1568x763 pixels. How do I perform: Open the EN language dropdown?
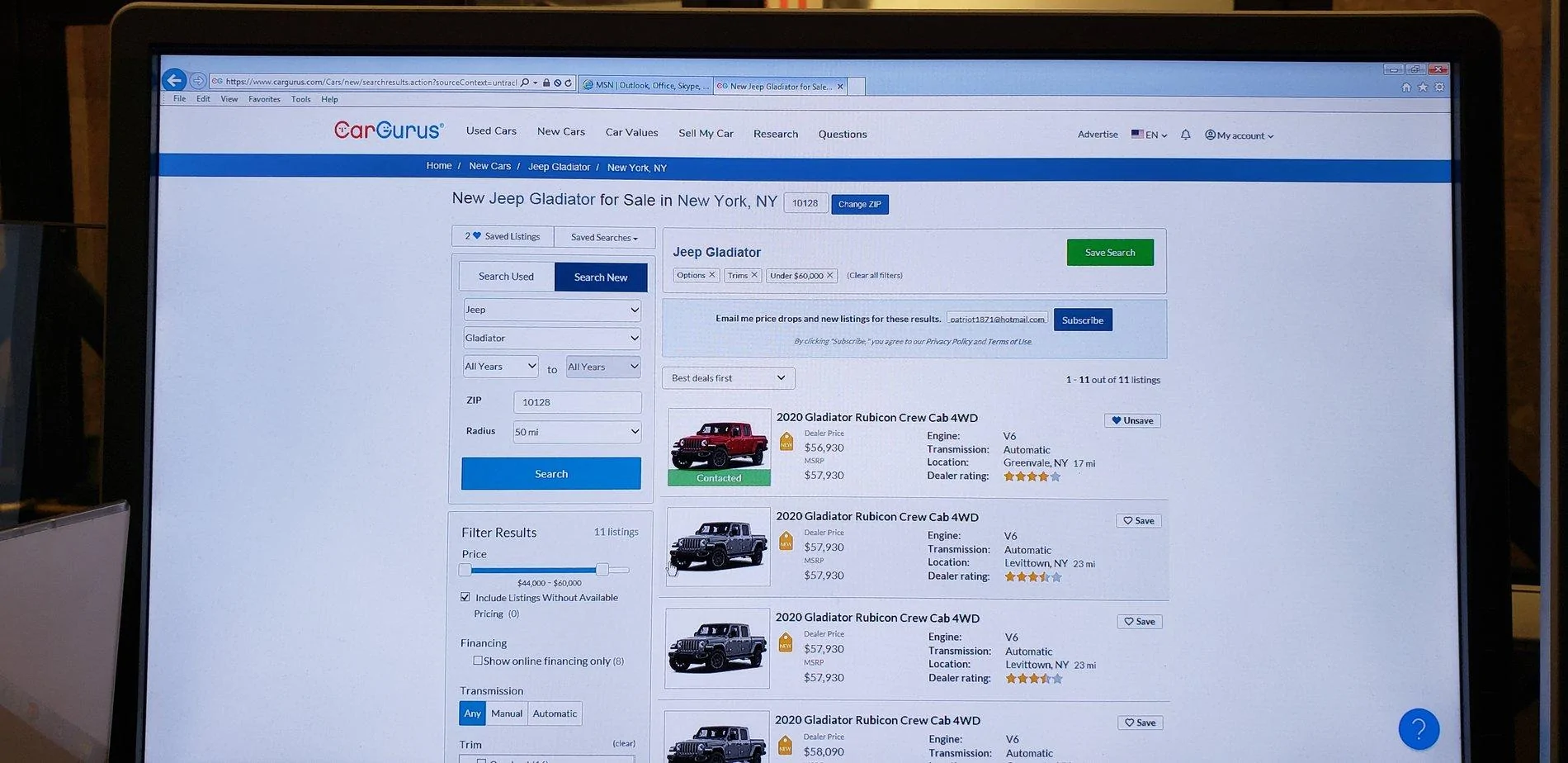1149,135
